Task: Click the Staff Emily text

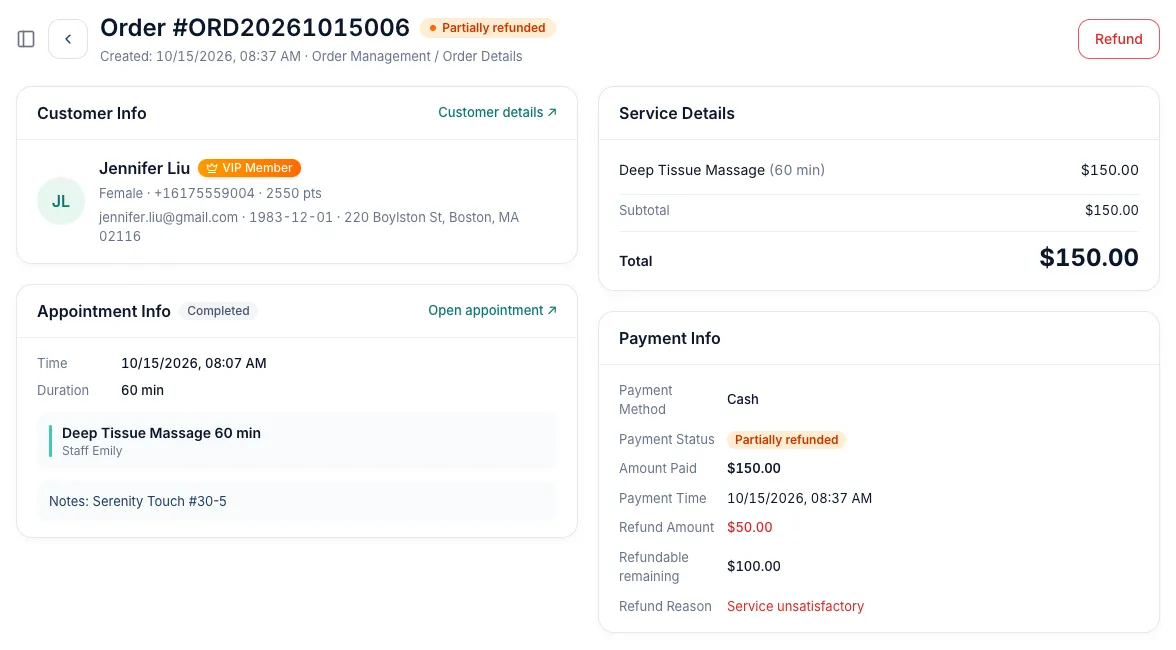Action: pos(92,451)
